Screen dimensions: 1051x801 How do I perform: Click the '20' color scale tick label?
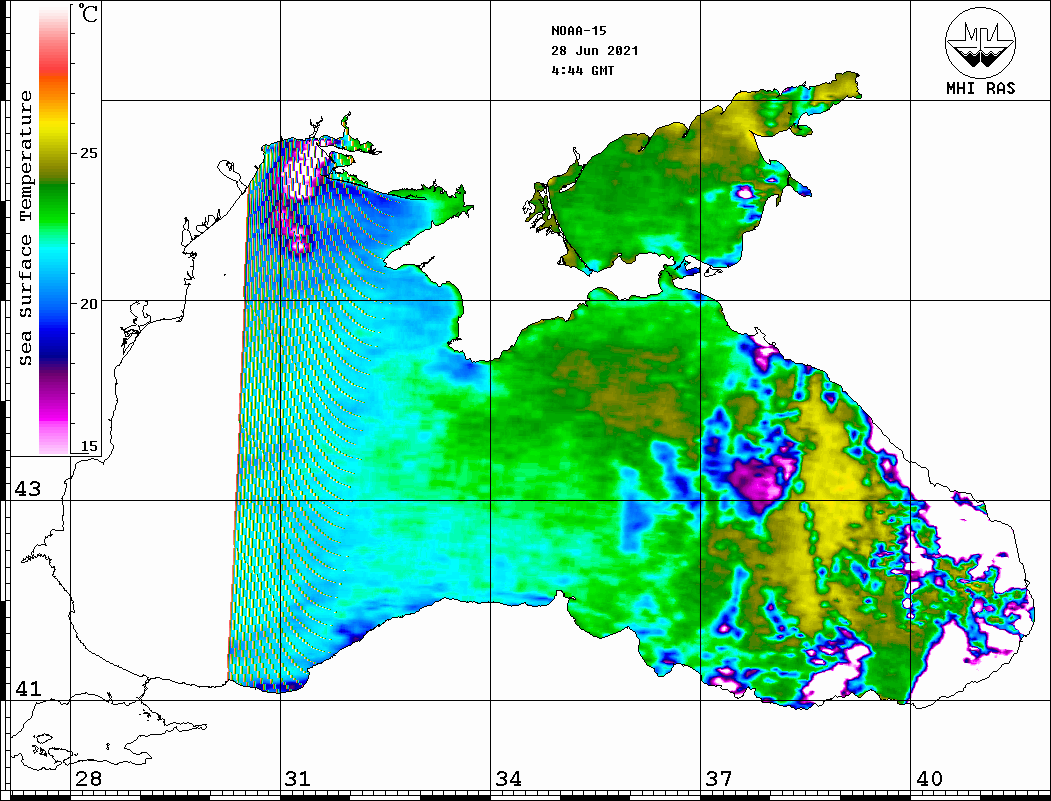[88, 304]
